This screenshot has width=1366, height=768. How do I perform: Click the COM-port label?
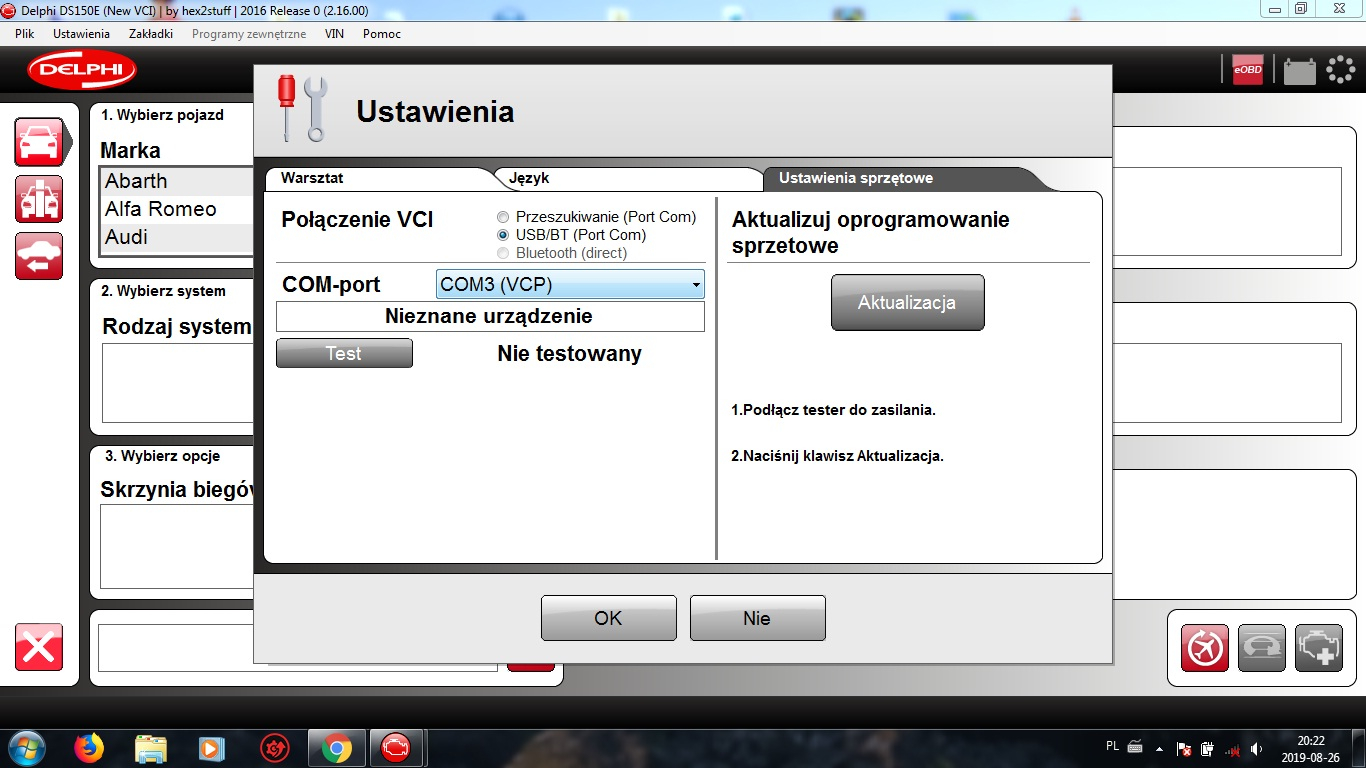[x=331, y=285]
